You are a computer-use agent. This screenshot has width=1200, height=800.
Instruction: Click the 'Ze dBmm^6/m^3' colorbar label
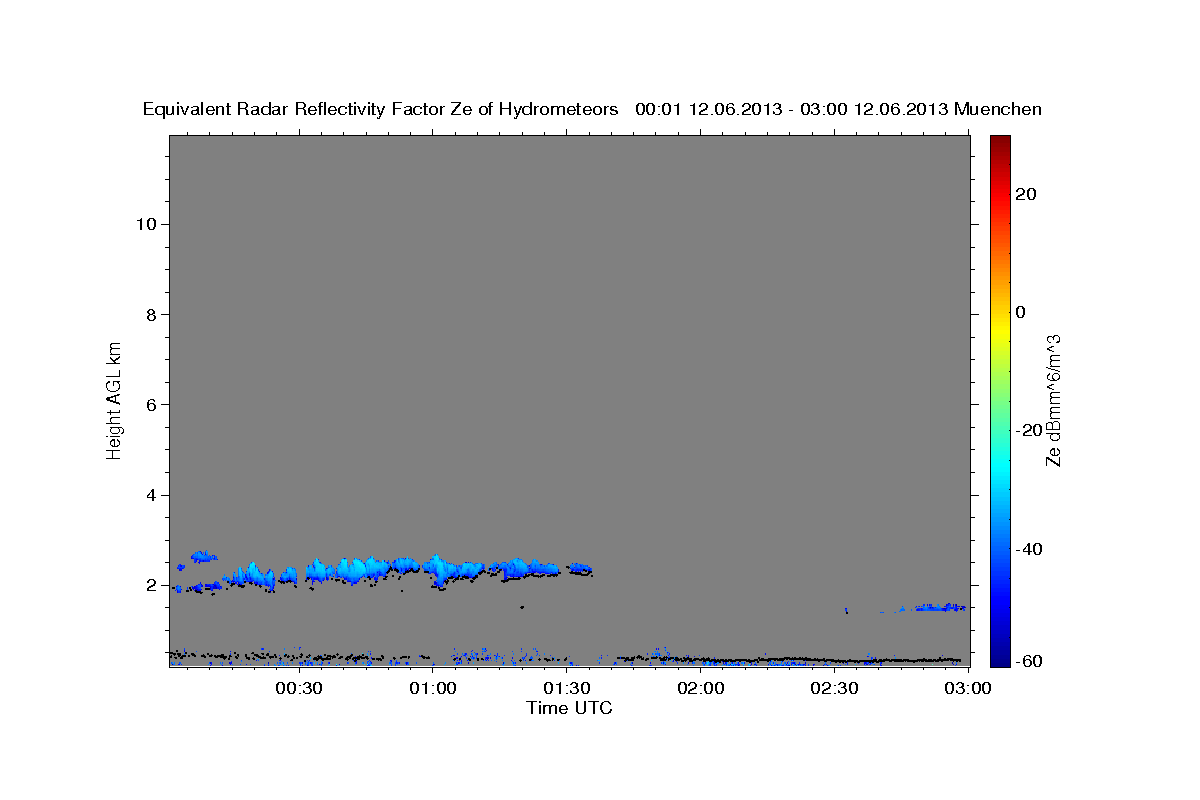[x=1053, y=400]
